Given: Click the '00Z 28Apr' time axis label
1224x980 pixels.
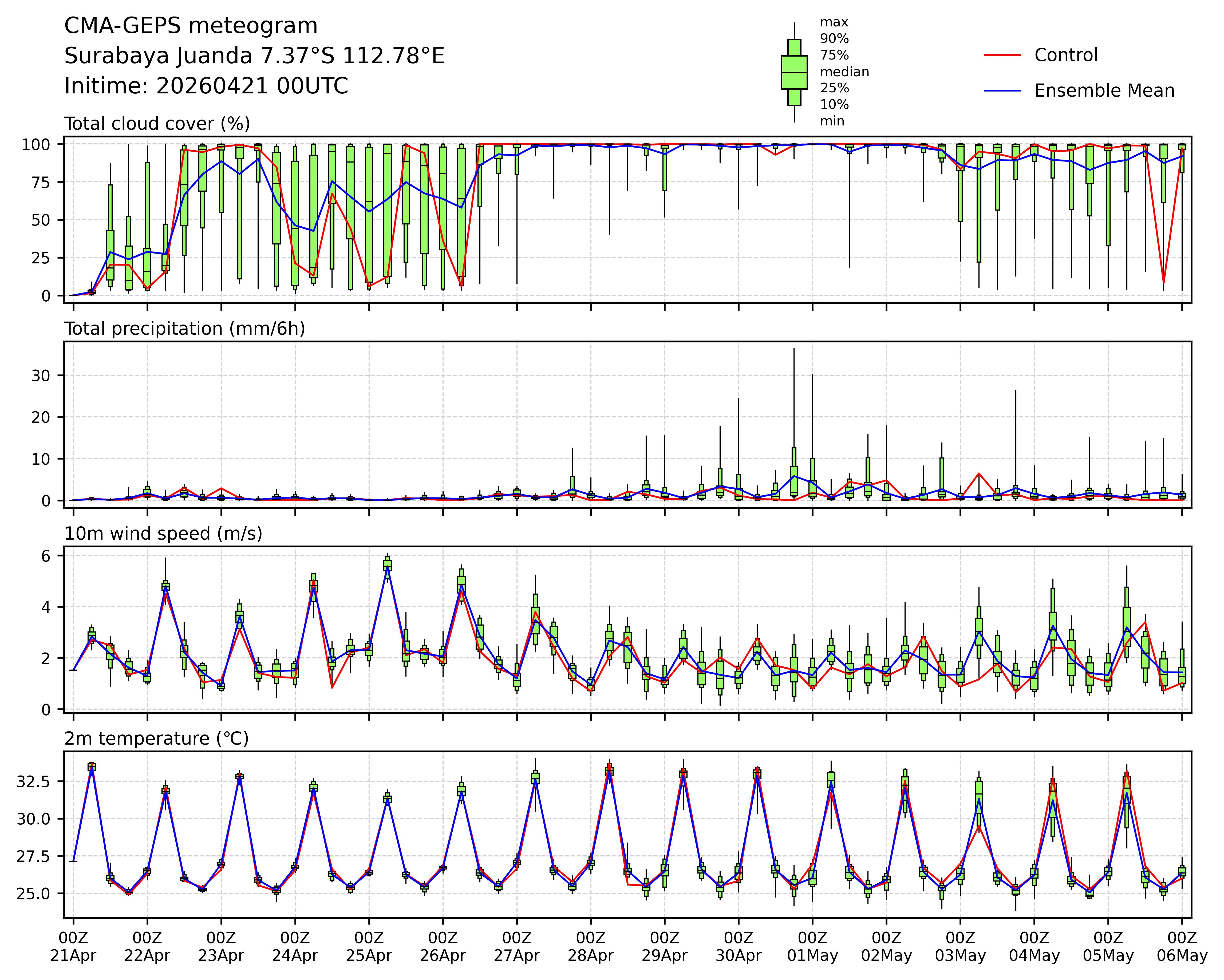Looking at the screenshot, I should 590,946.
